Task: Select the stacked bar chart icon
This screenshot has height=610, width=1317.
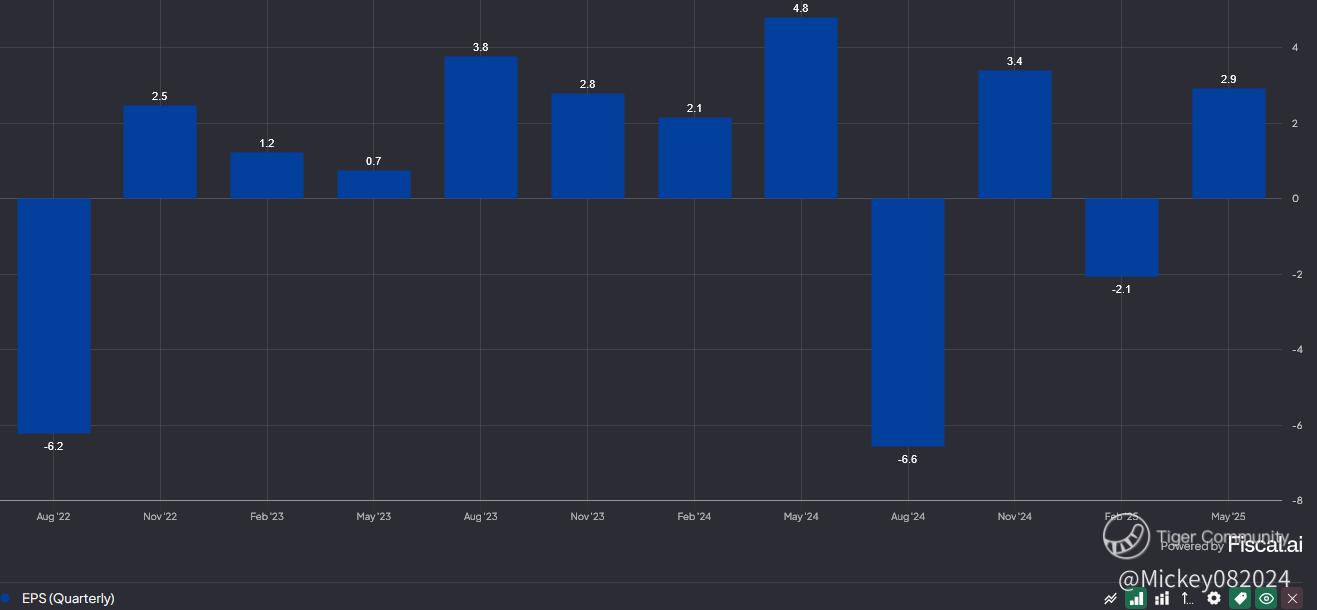Action: tap(1162, 598)
